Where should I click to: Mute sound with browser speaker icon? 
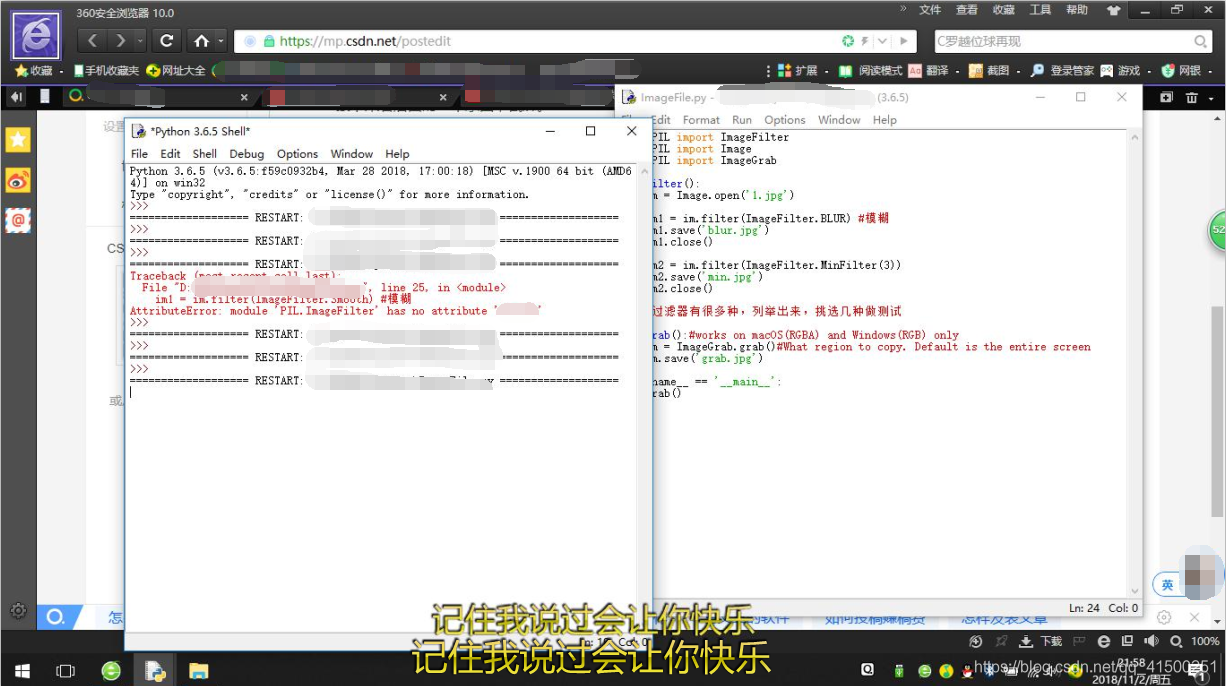[1152, 641]
